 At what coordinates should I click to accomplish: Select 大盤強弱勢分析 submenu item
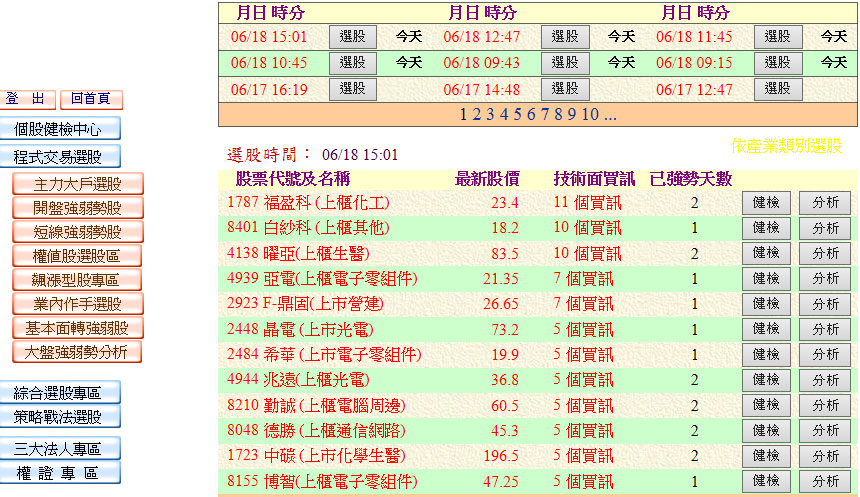click(x=77, y=352)
